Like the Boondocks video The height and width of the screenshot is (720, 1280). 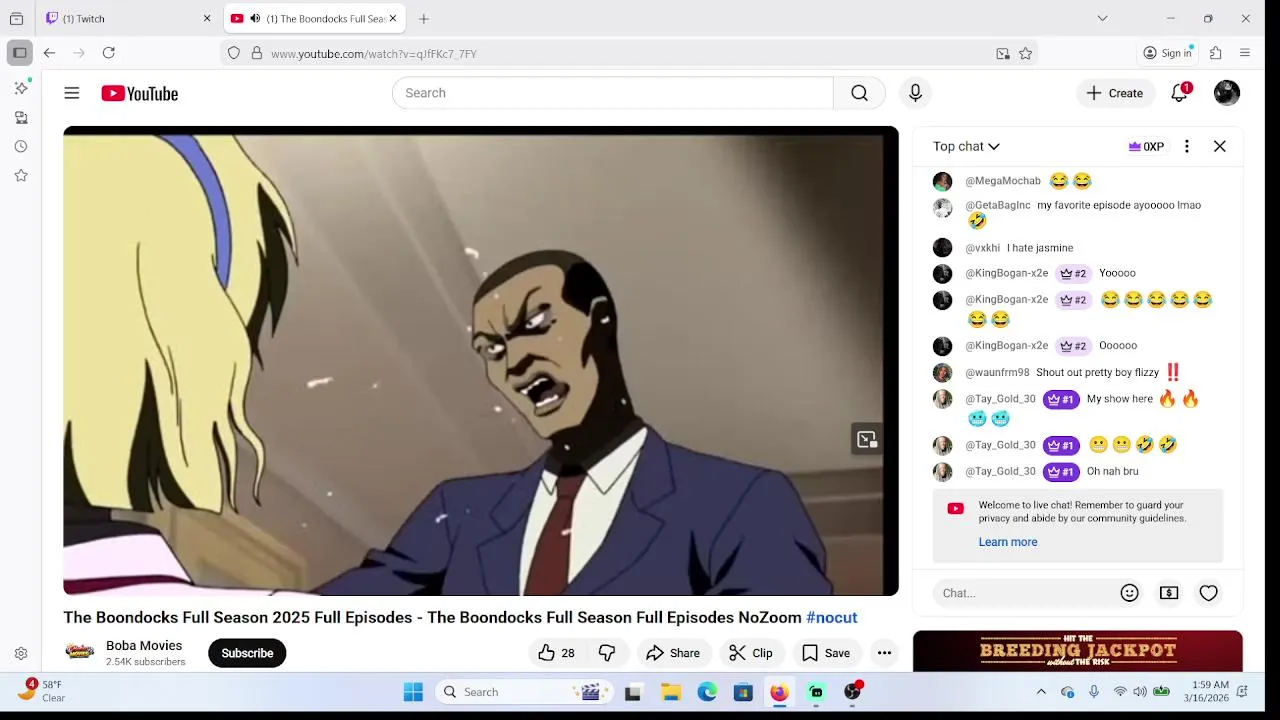pos(556,653)
